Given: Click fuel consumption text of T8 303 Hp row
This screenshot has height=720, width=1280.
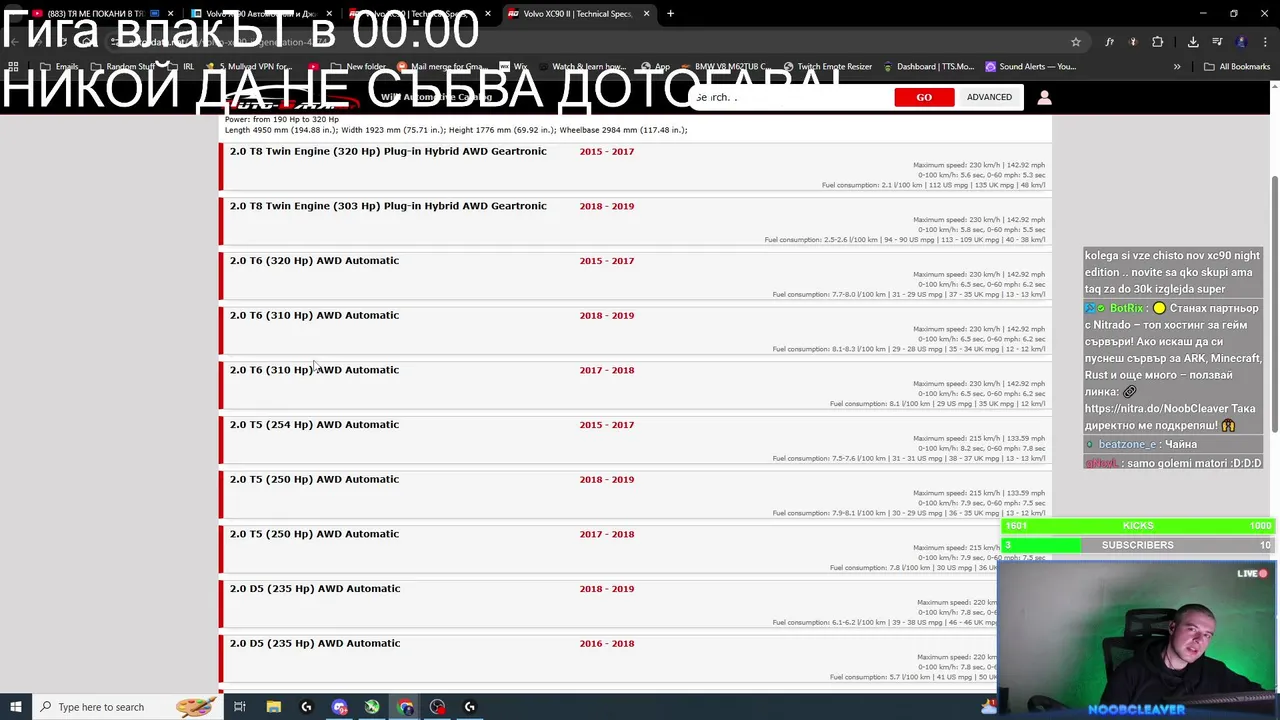Looking at the screenshot, I should click(x=905, y=240).
